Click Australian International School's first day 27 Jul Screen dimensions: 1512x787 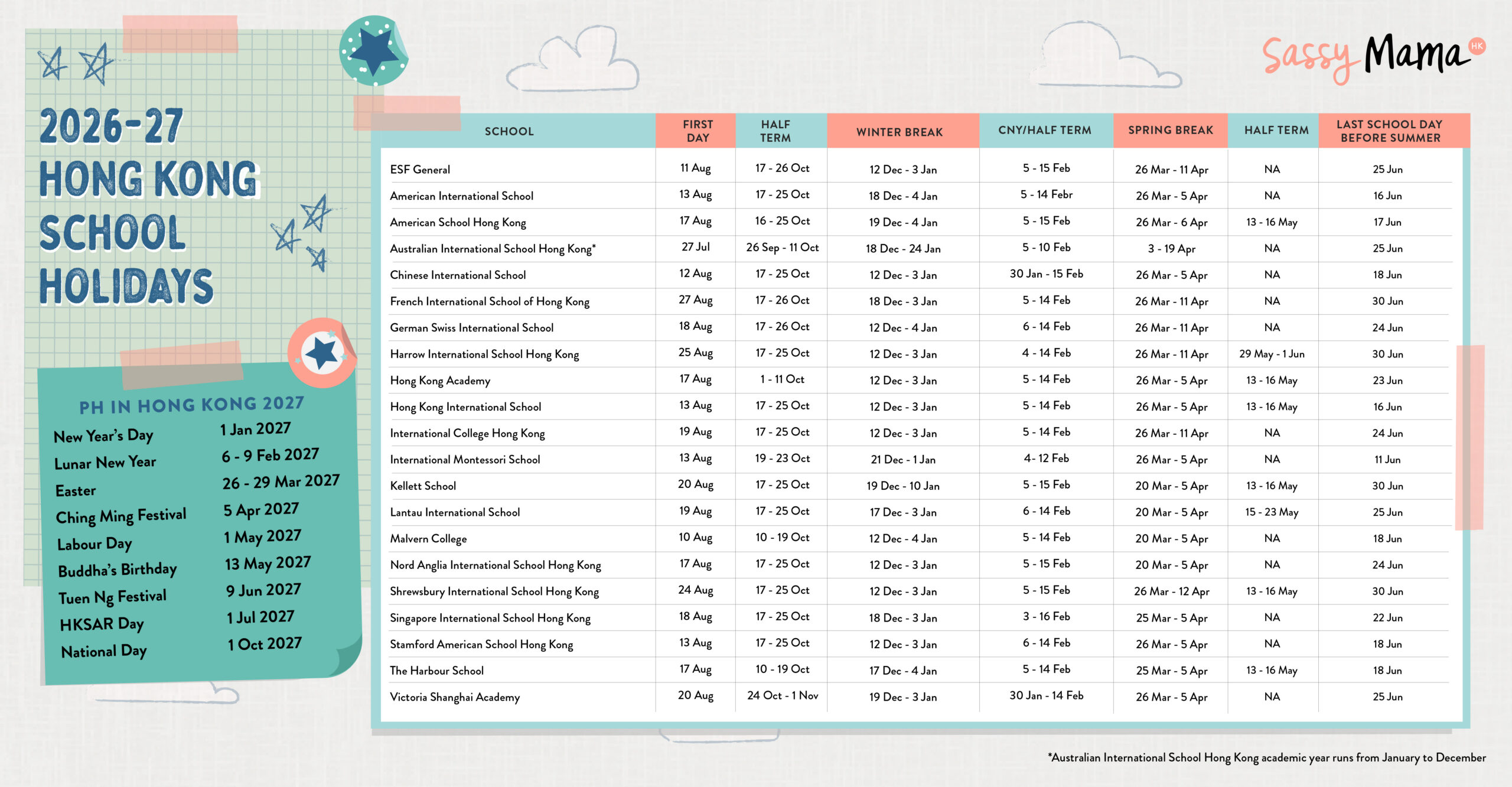(x=696, y=247)
